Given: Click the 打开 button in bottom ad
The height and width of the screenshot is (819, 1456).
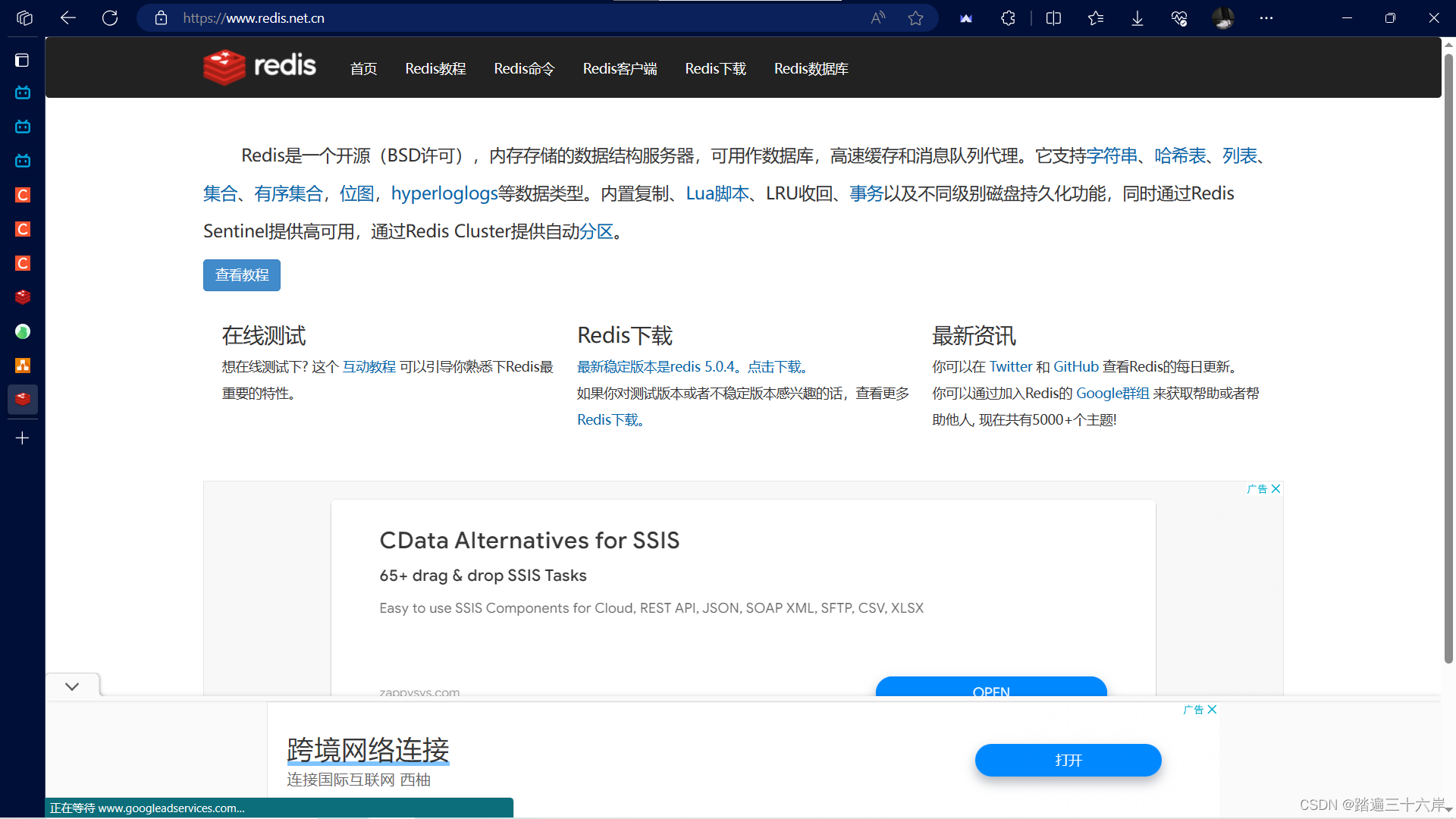Looking at the screenshot, I should tap(1068, 760).
